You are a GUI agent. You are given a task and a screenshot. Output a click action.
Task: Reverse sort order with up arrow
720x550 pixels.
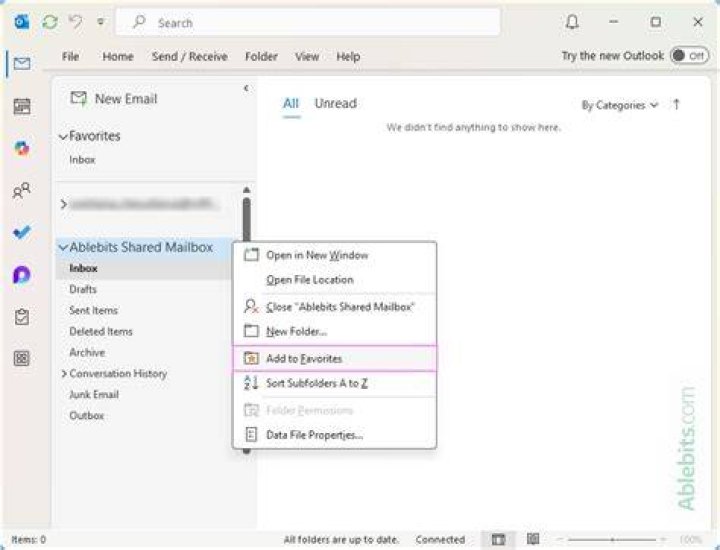point(676,105)
